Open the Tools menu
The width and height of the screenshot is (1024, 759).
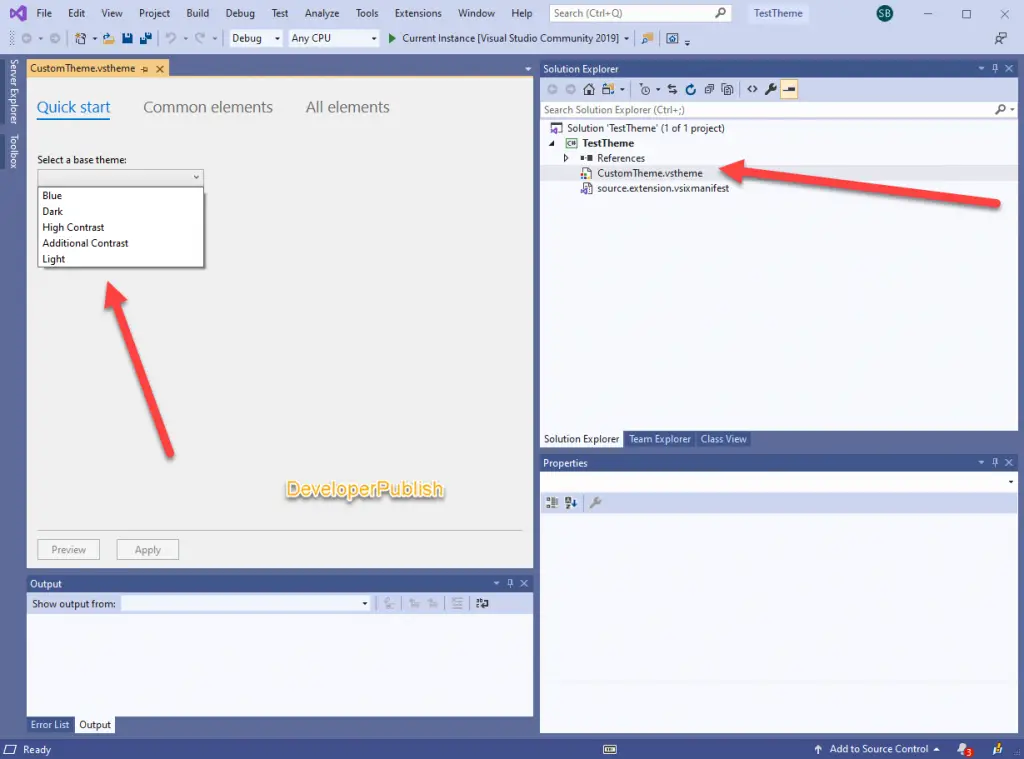click(367, 13)
